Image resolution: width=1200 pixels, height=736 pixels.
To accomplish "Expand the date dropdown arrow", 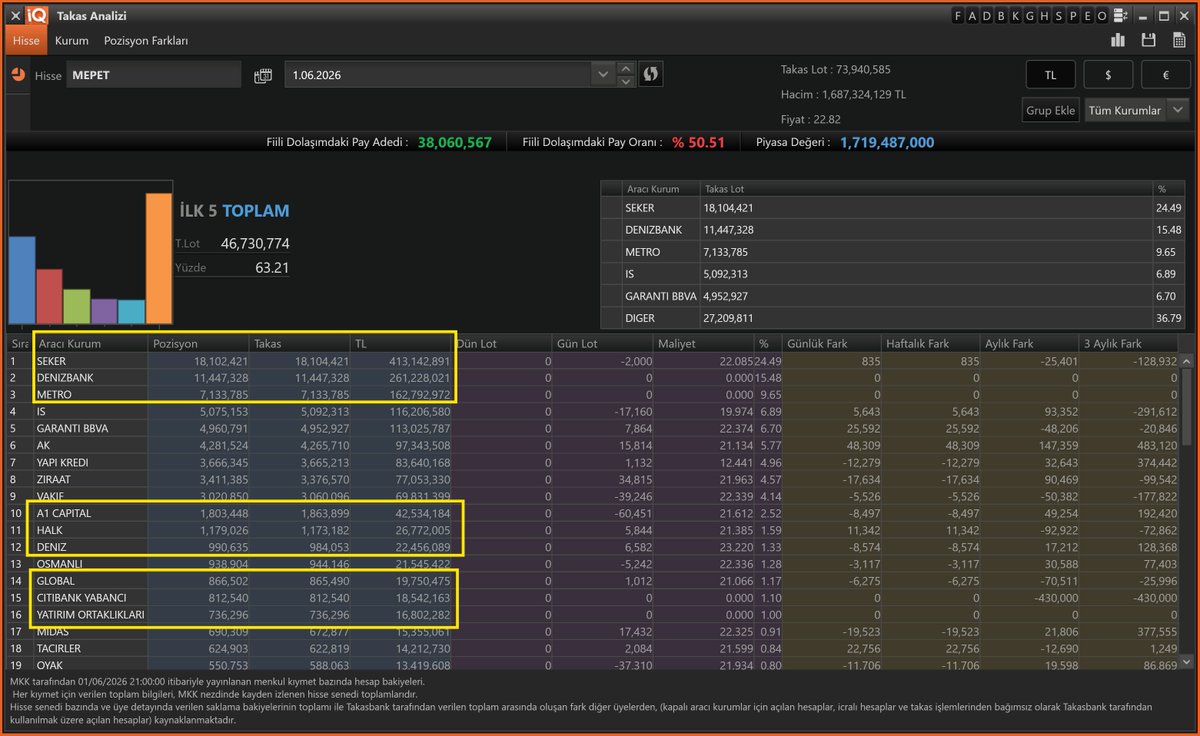I will (x=602, y=75).
